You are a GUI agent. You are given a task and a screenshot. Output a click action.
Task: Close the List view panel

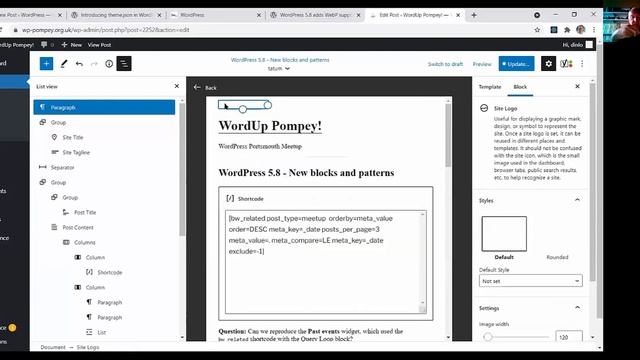177,86
